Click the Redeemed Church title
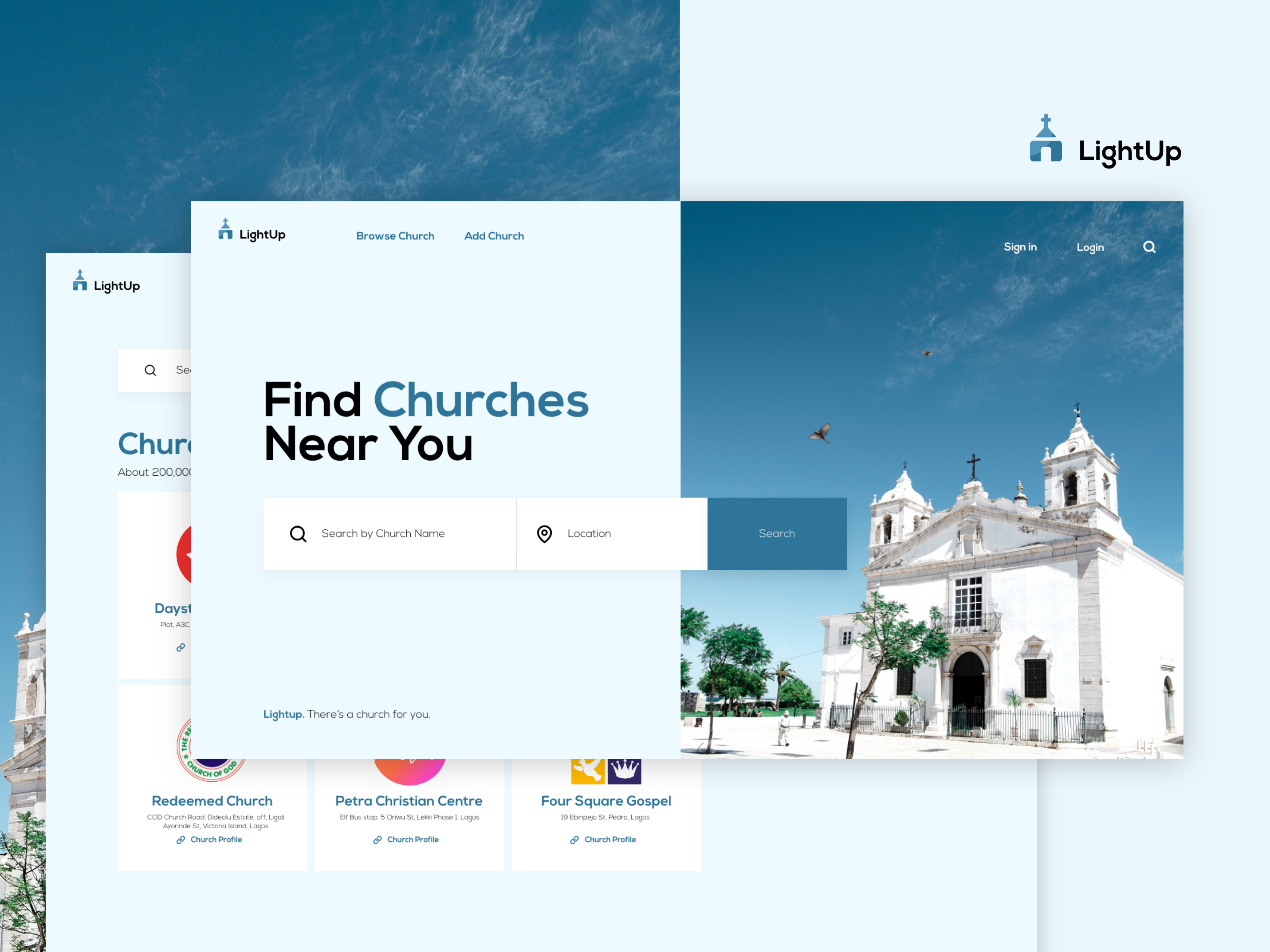Image resolution: width=1270 pixels, height=952 pixels. pyautogui.click(x=212, y=800)
